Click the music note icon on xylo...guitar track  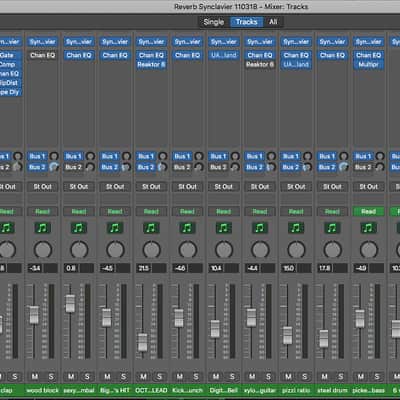[260, 228]
